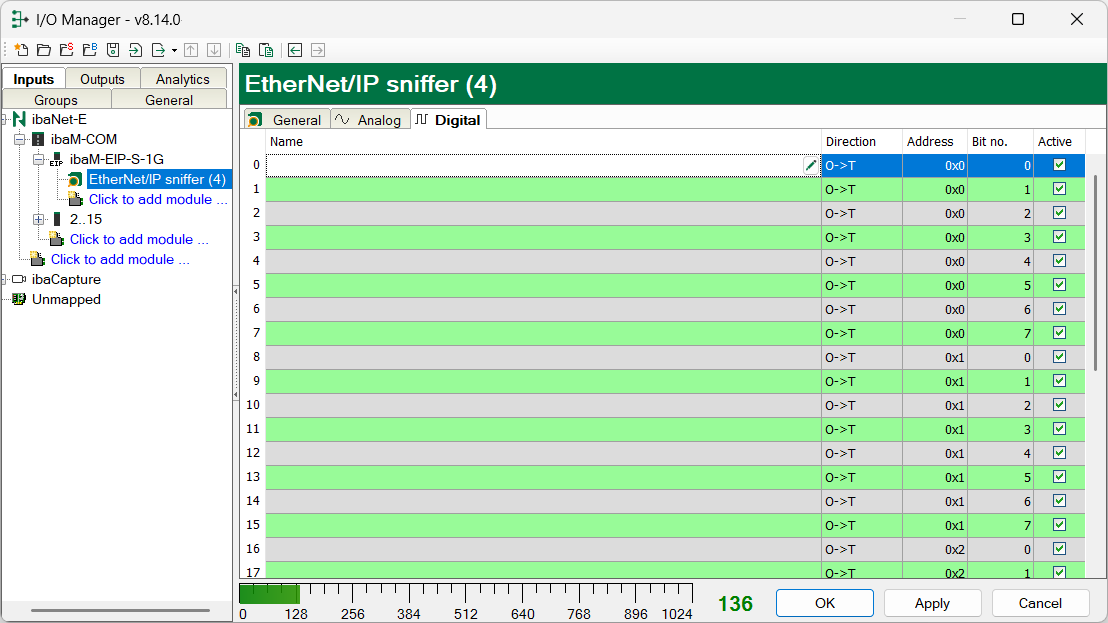
Task: Click 'Click to add module' under ibaM-COM
Action: [138, 239]
